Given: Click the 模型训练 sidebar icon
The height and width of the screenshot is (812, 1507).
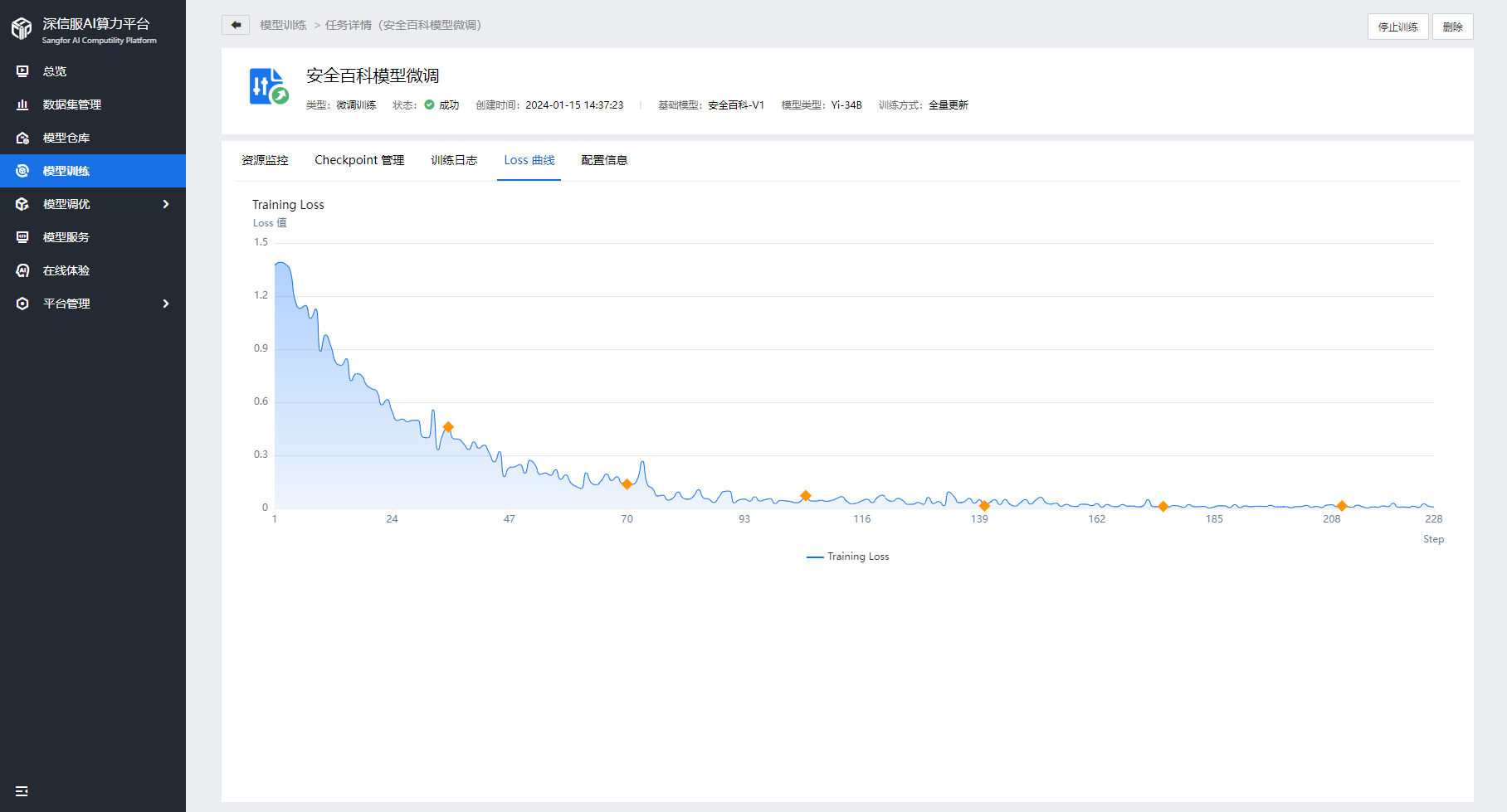Looking at the screenshot, I should pos(22,171).
